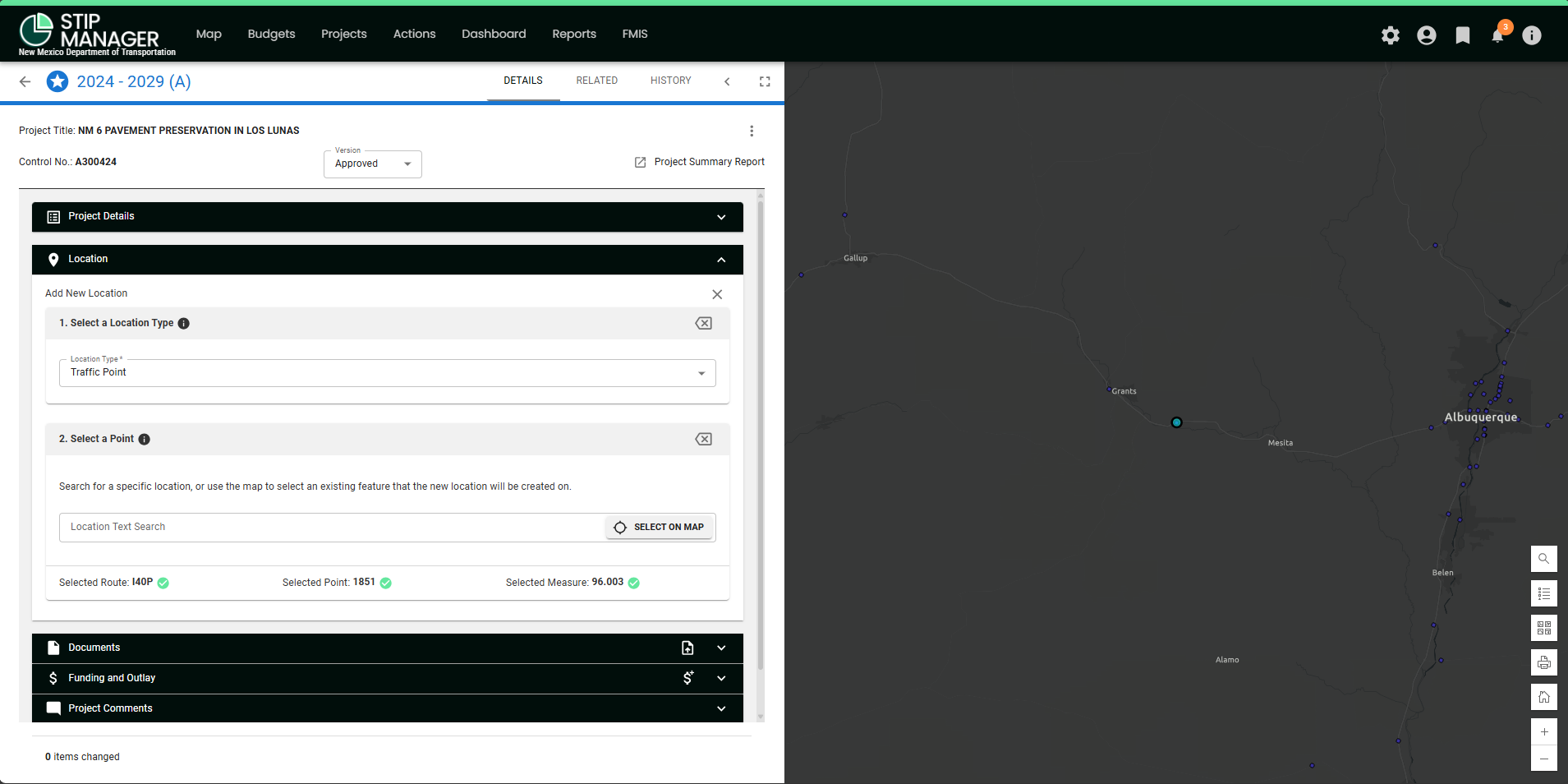
Task: Open the user account icon
Action: (x=1427, y=35)
